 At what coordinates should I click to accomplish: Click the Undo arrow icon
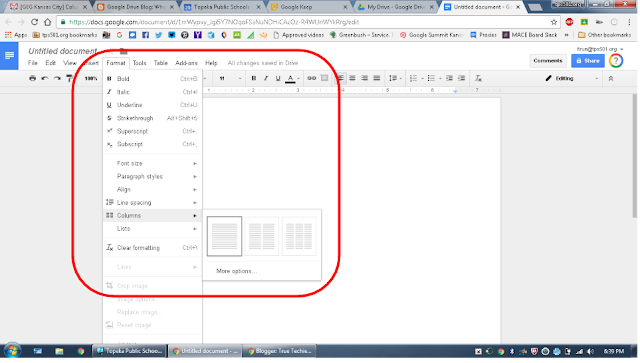[45, 78]
